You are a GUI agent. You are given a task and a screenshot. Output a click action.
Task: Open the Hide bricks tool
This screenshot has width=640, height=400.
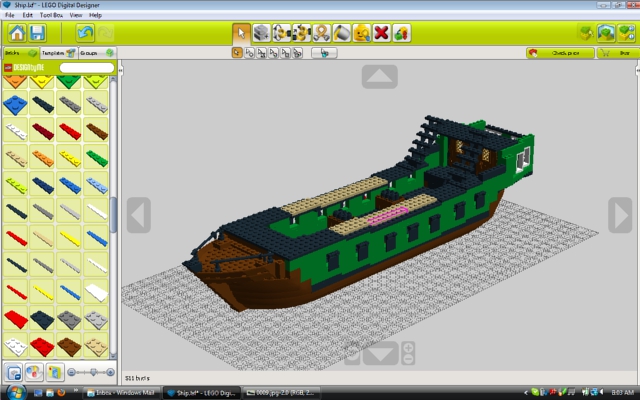402,33
